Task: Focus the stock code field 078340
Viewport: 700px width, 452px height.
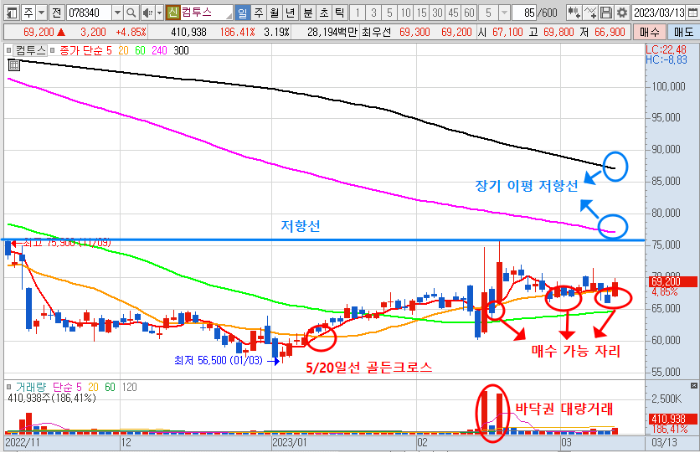Action: [89, 13]
